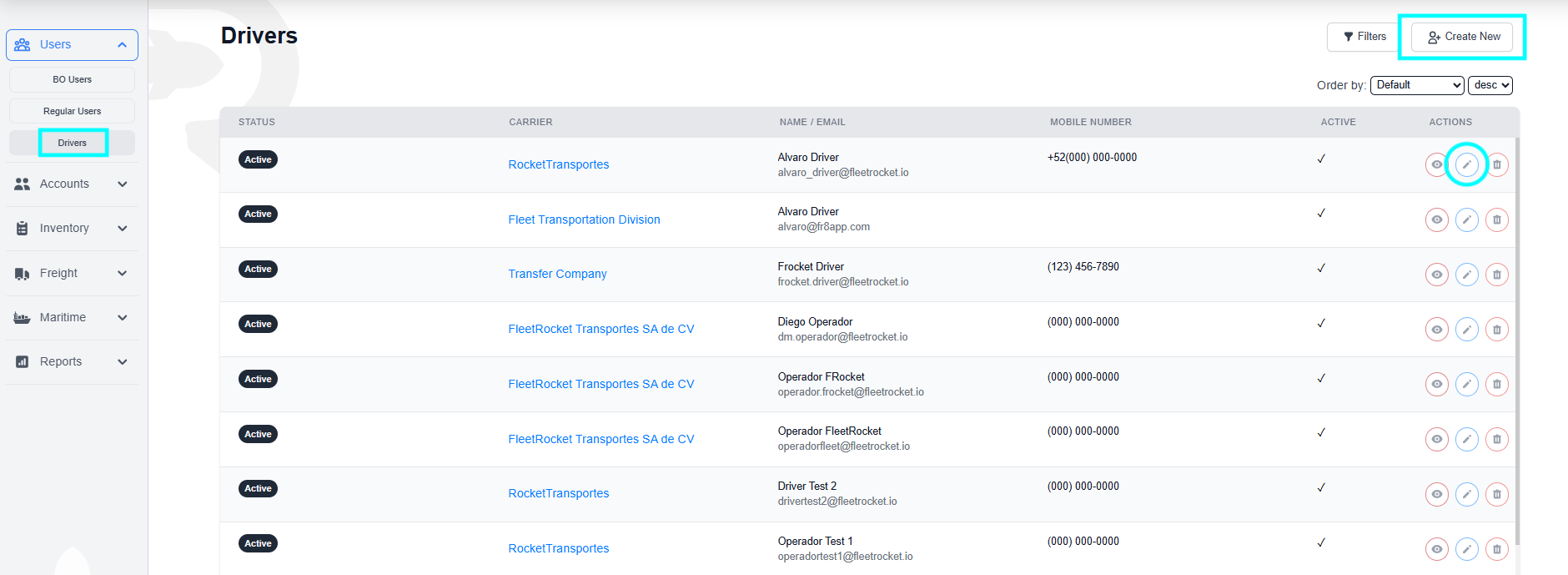
Task: Delete driver alvaro_driver@fleetrocket.io with trash icon
Action: 1497,164
